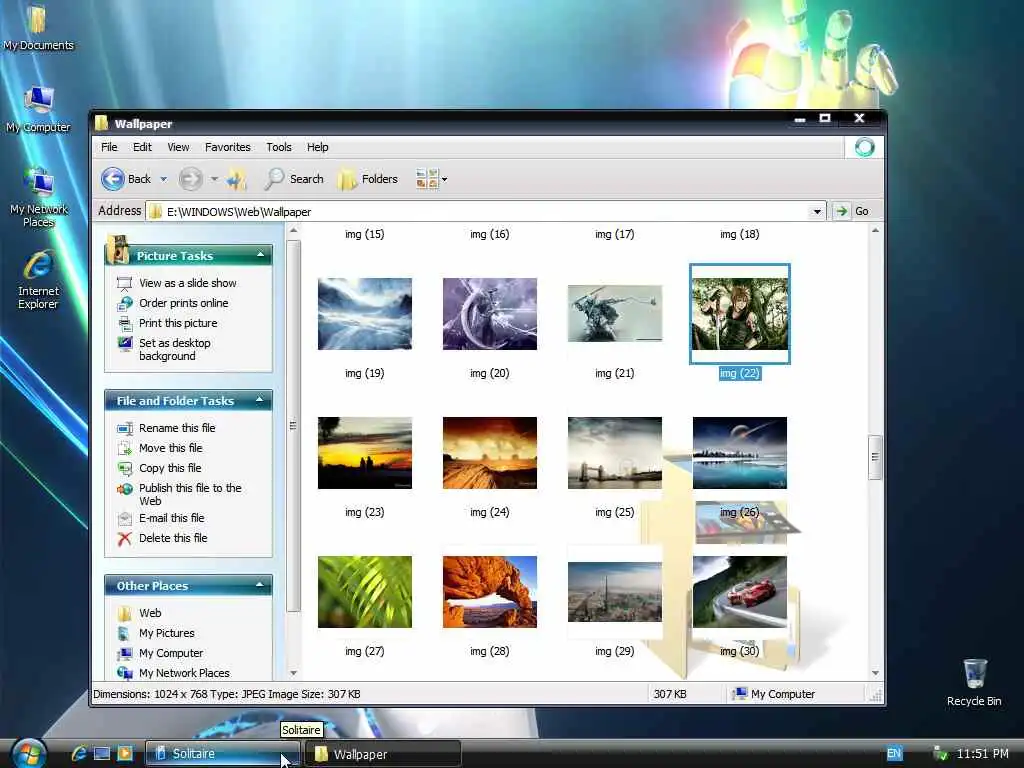The width and height of the screenshot is (1024, 768).
Task: Open the Help menu
Action: pyautogui.click(x=318, y=147)
